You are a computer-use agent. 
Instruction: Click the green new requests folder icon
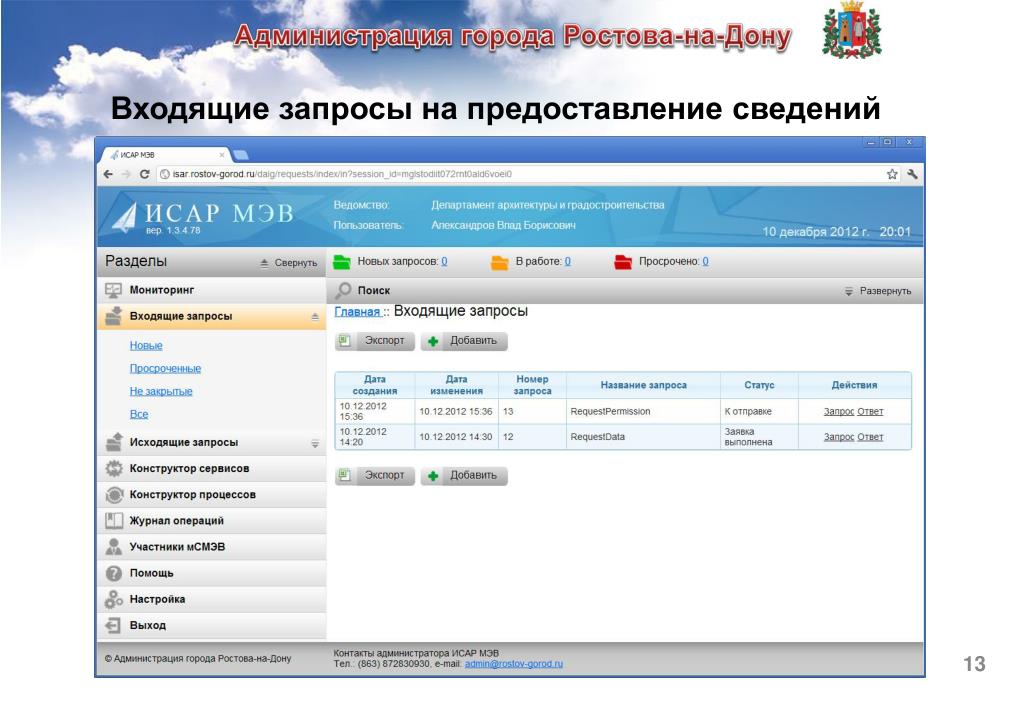click(342, 262)
